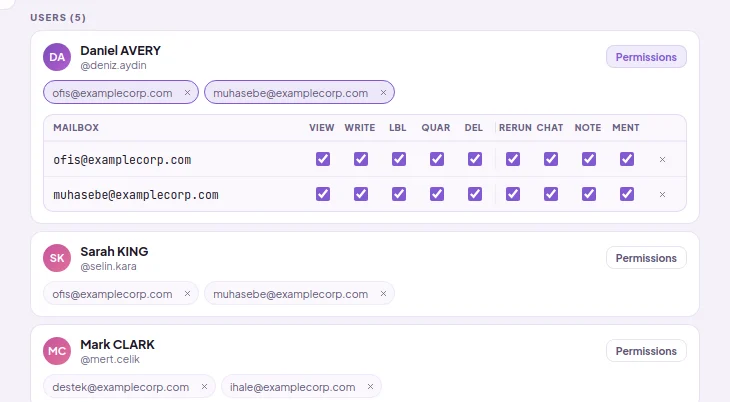Delete muhasebe@examplecorp.com row in mailbox table
This screenshot has width=730, height=402.
pos(662,194)
